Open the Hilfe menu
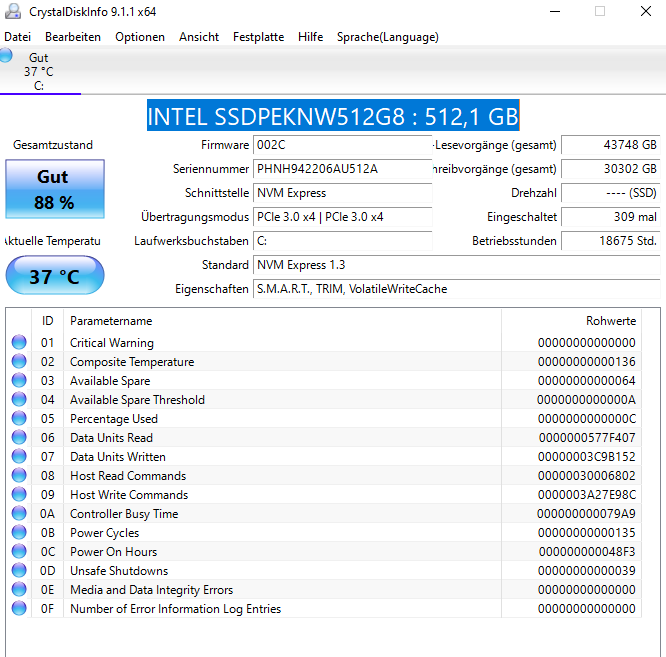The height and width of the screenshot is (657, 666). pos(310,37)
